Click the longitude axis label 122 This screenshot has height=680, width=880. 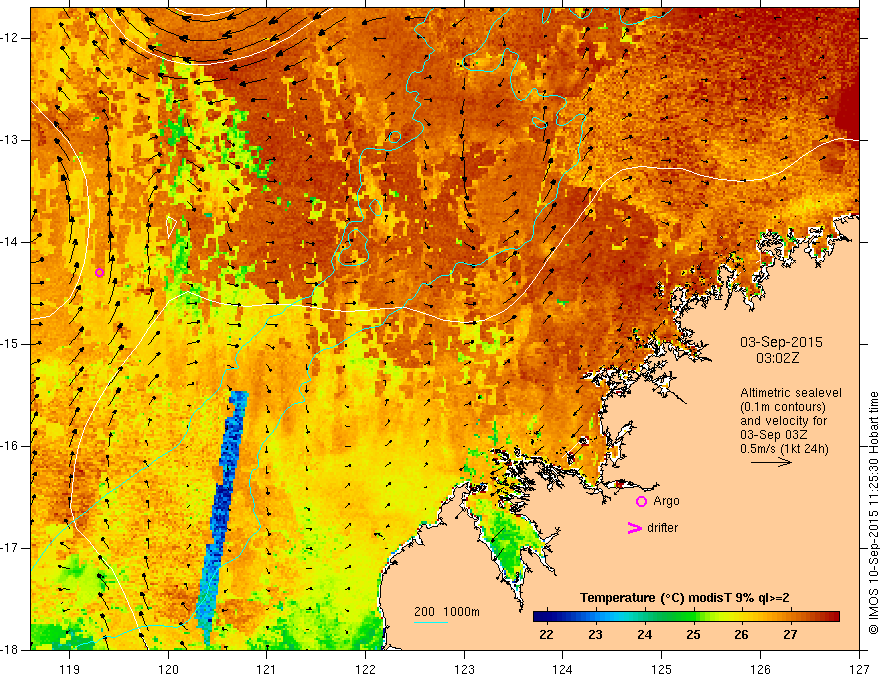pos(365,669)
